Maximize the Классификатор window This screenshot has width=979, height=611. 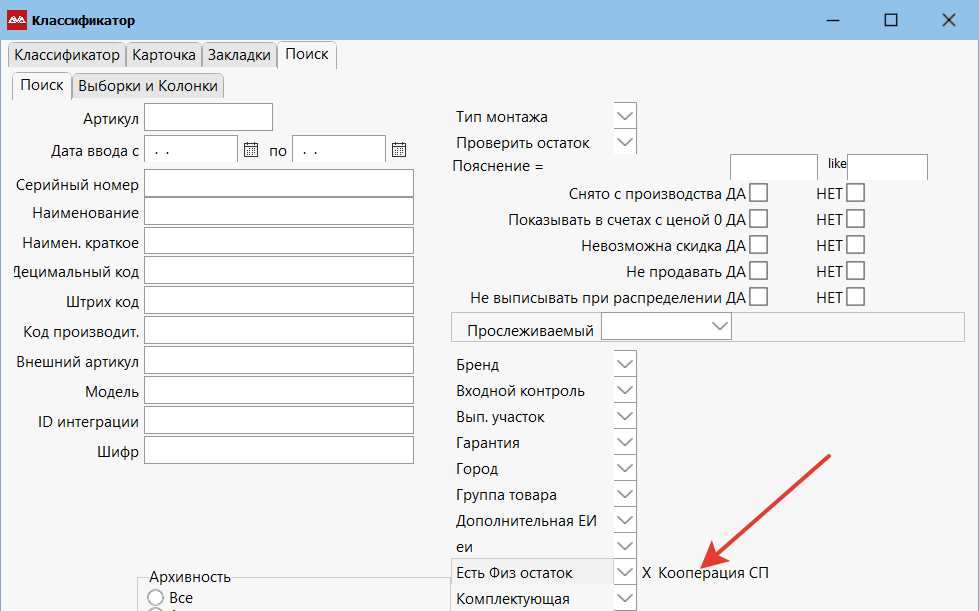(x=891, y=20)
